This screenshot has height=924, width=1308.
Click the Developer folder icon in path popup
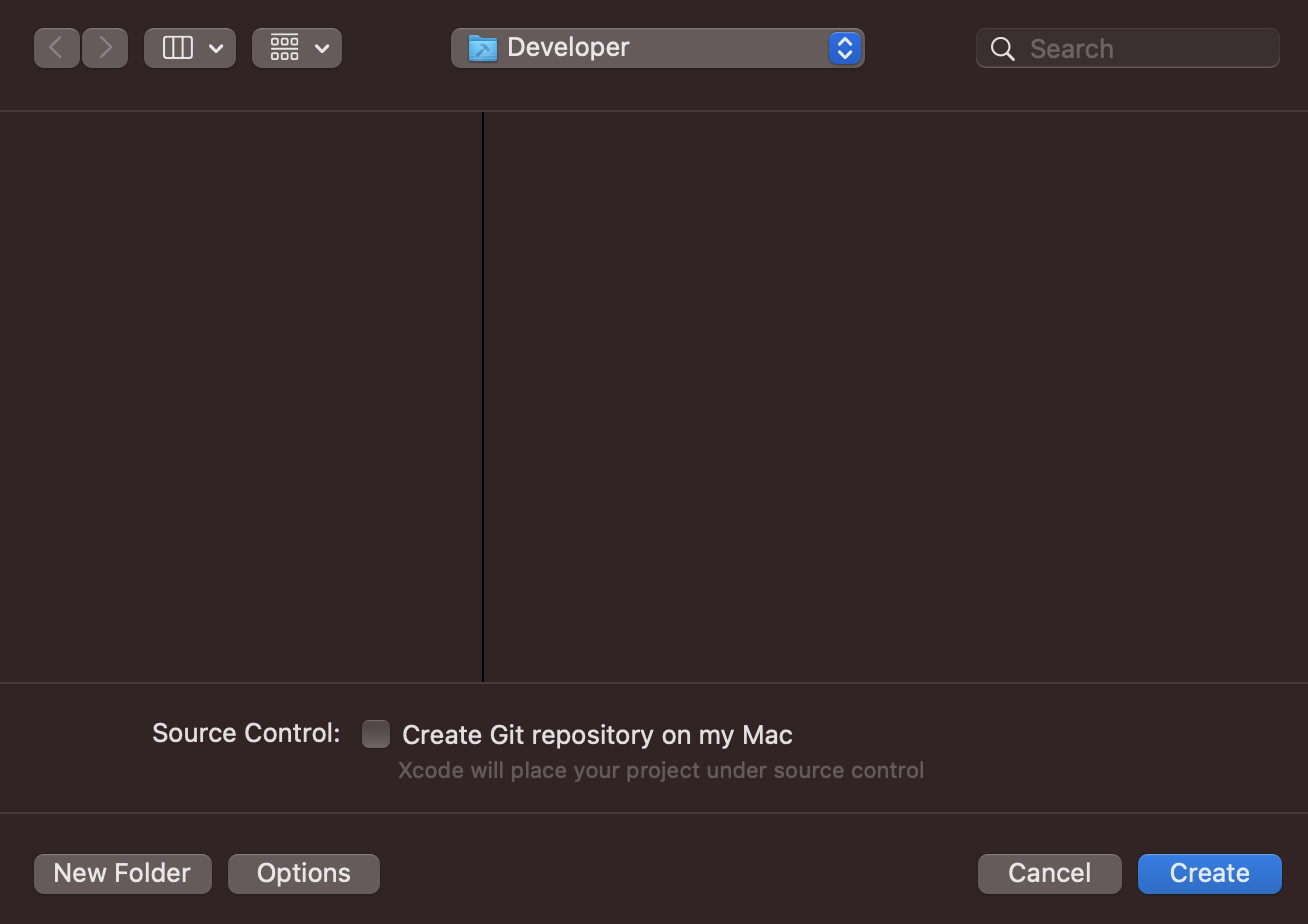coord(483,48)
